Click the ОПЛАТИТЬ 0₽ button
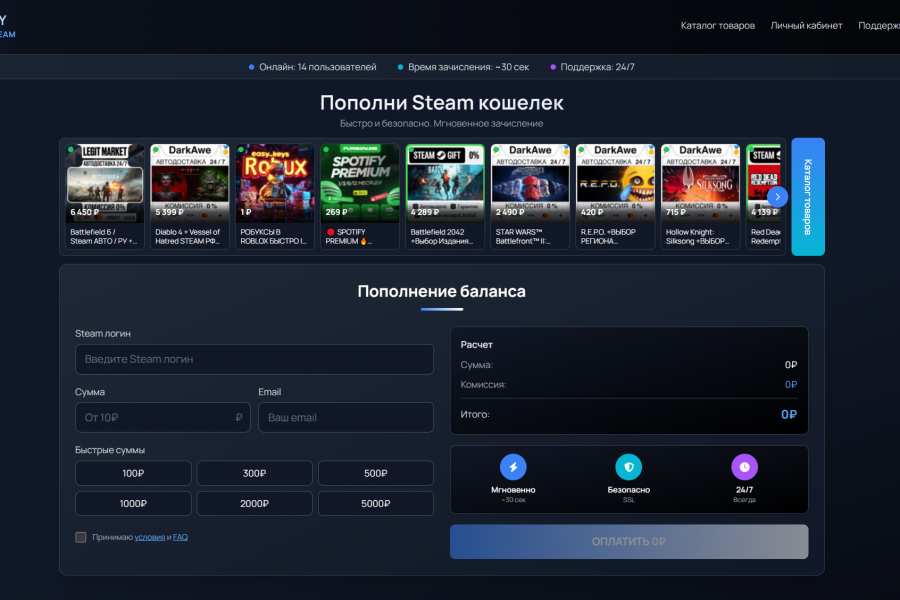The height and width of the screenshot is (600, 900). [629, 541]
